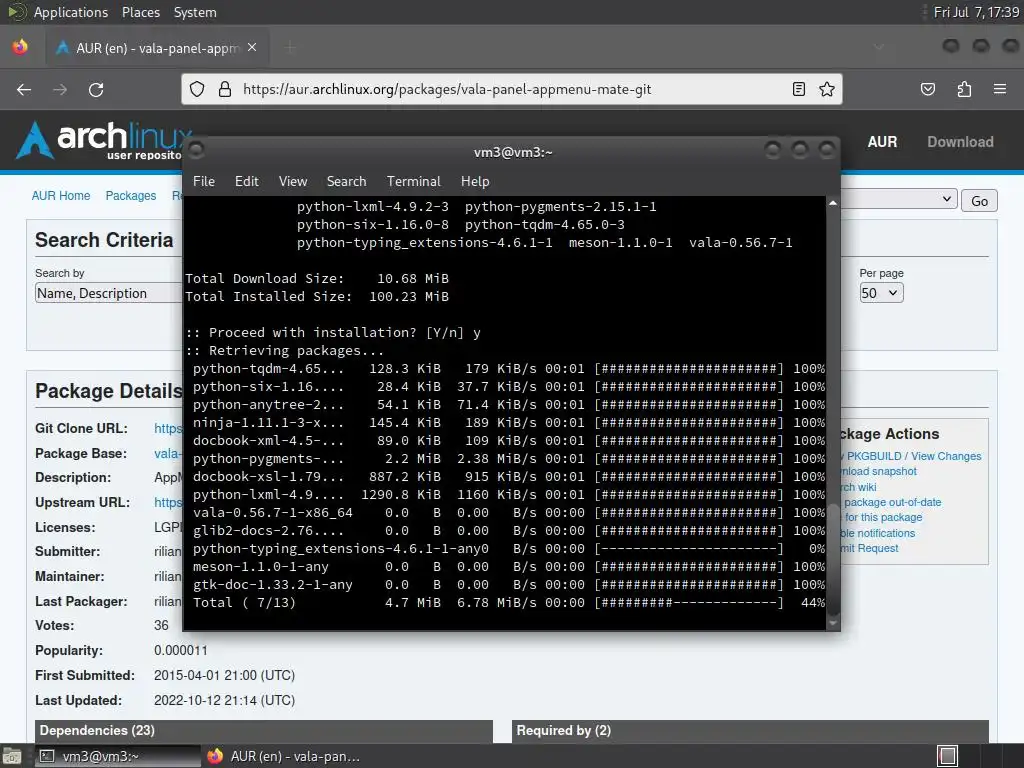
Task: Switch to AUR Firefox window in taskbar
Action: pos(284,756)
